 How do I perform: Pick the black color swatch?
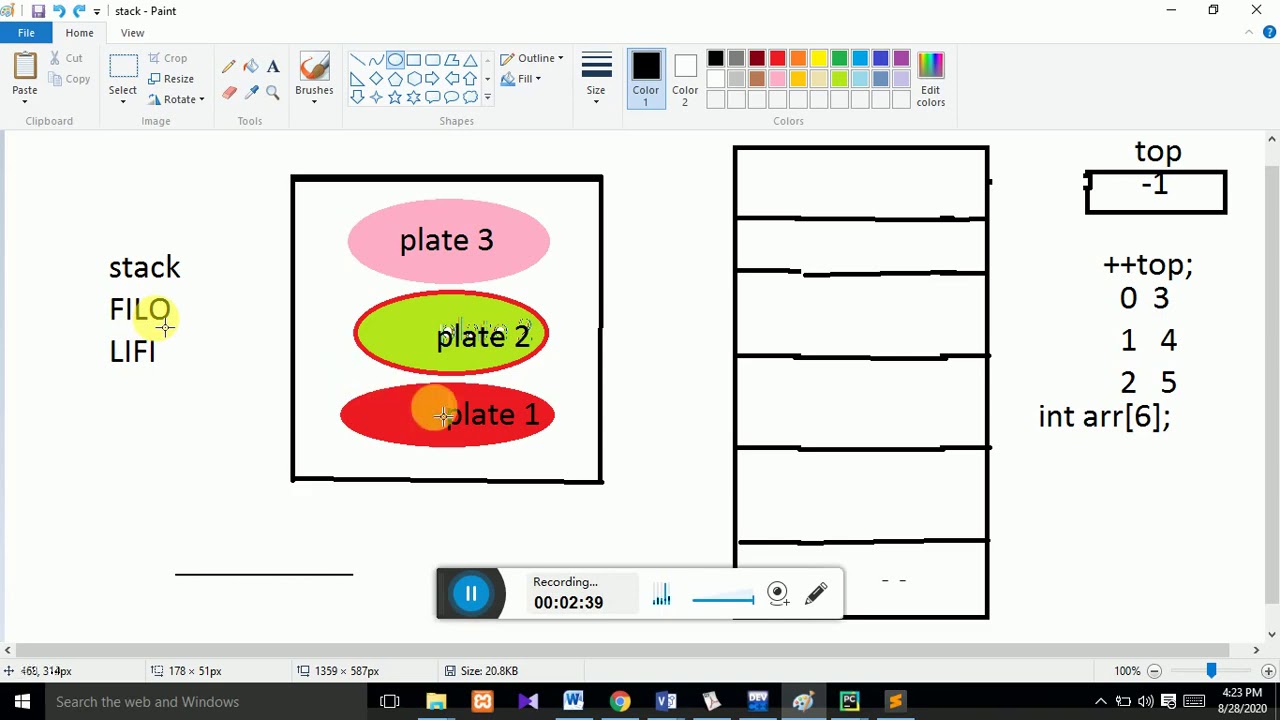tap(715, 59)
